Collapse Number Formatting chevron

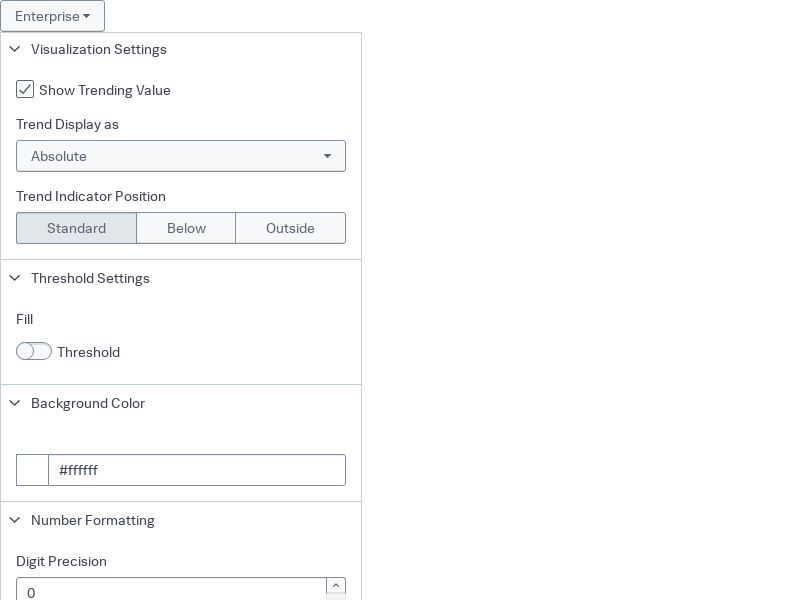click(15, 520)
